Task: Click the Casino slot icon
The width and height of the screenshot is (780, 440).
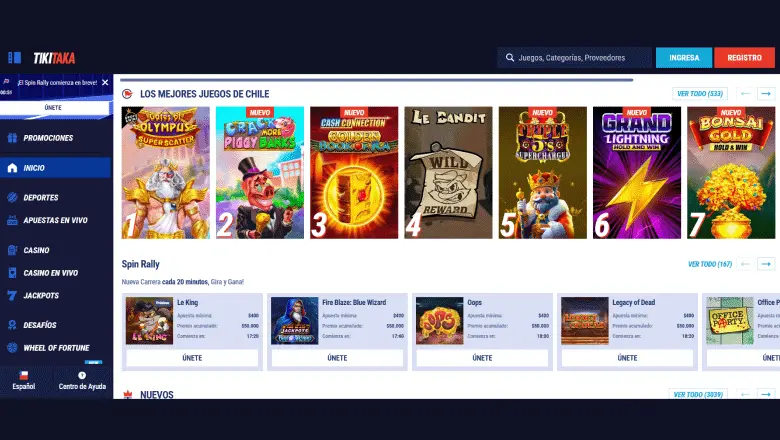Action: 12,250
